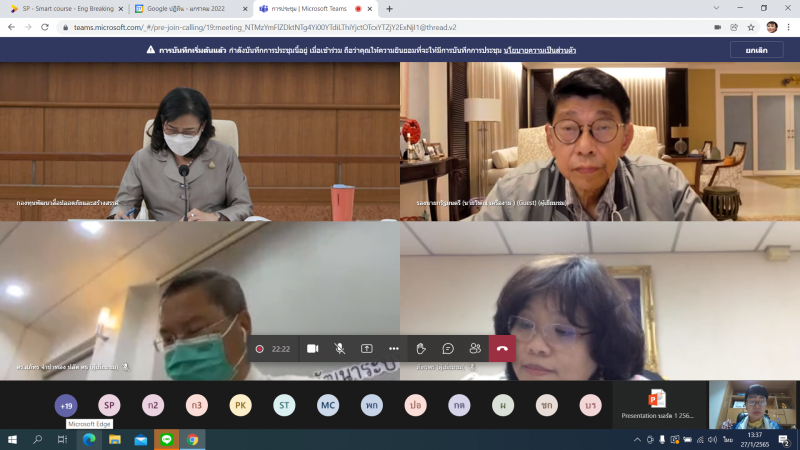The width and height of the screenshot is (800, 450).
Task: Show the participants list
Action: (x=475, y=348)
